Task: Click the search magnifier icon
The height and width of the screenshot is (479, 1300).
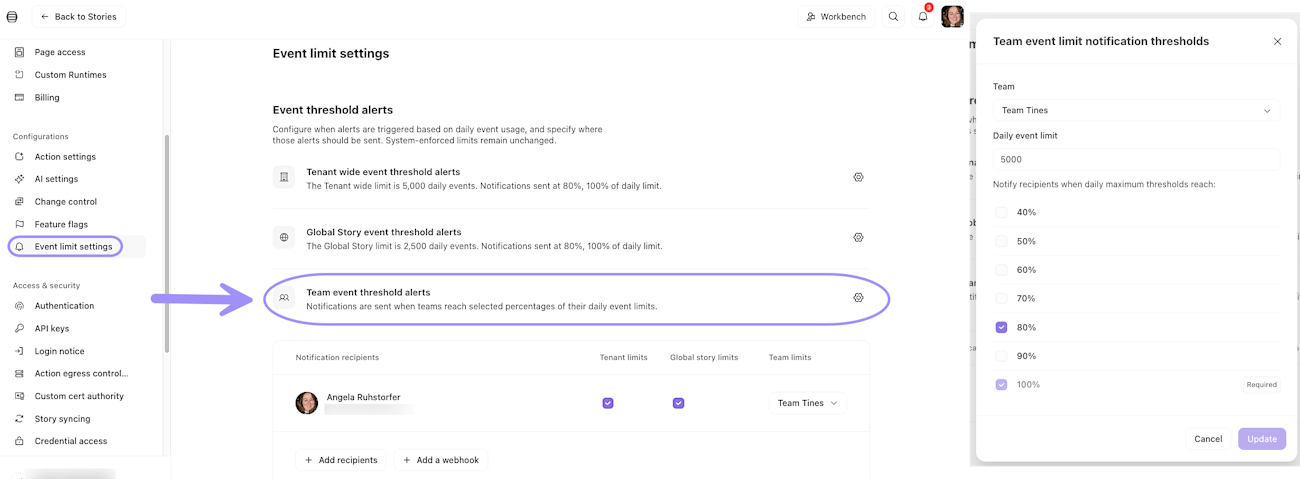Action: tap(893, 17)
